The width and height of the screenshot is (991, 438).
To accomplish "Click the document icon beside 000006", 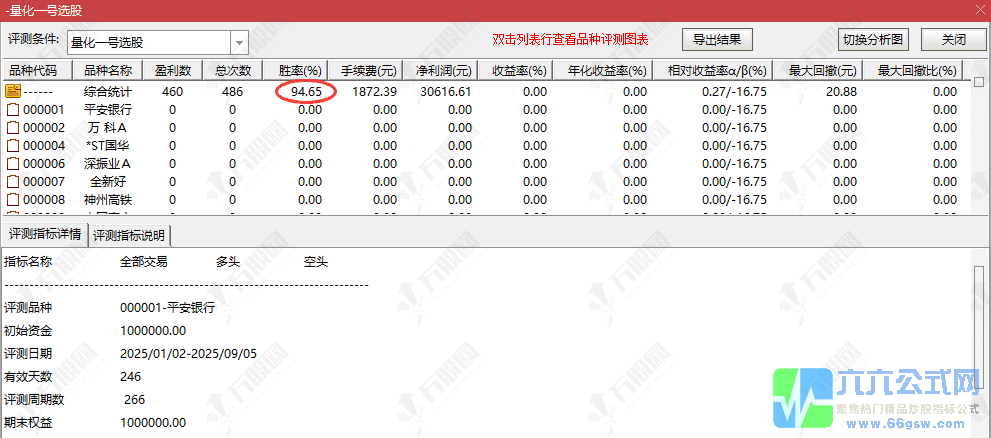I will 13,164.
